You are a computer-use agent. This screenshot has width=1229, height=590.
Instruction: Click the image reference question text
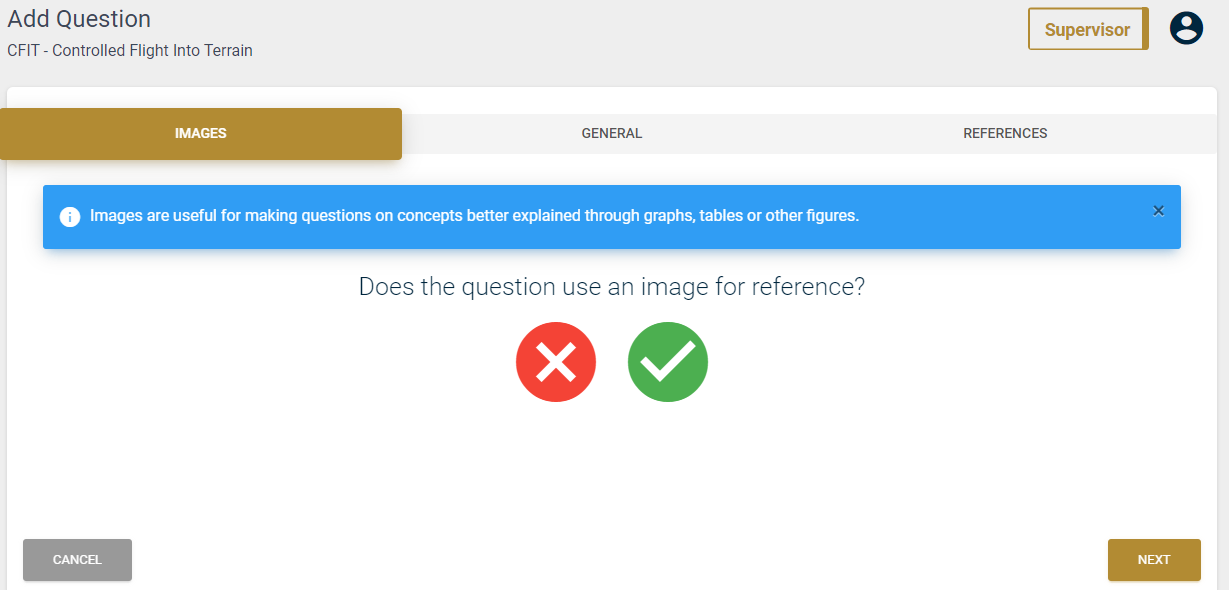[x=612, y=287]
